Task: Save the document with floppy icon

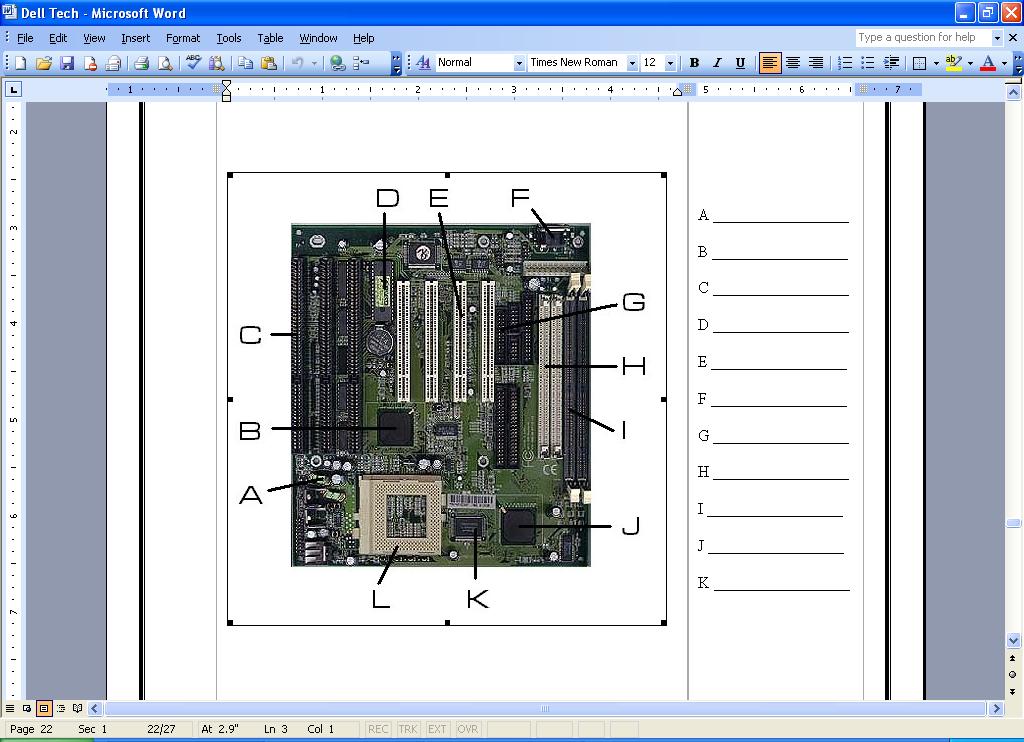Action: tap(67, 63)
